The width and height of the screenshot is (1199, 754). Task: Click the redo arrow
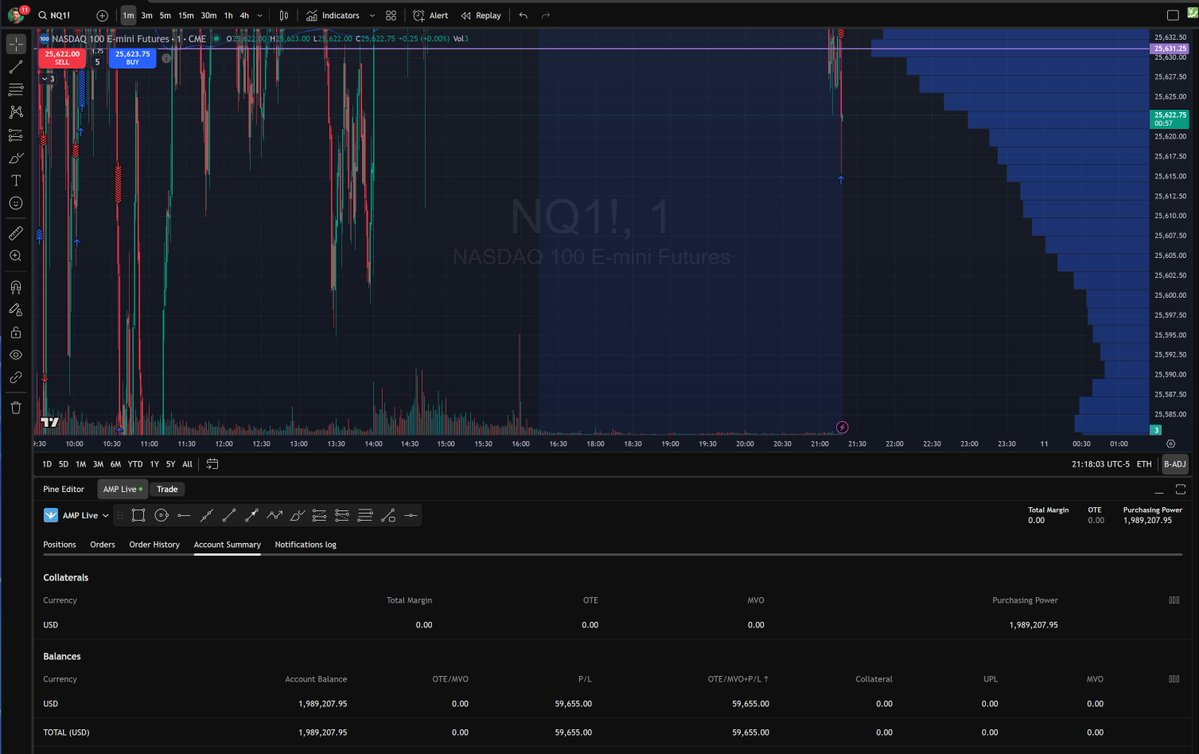point(545,15)
